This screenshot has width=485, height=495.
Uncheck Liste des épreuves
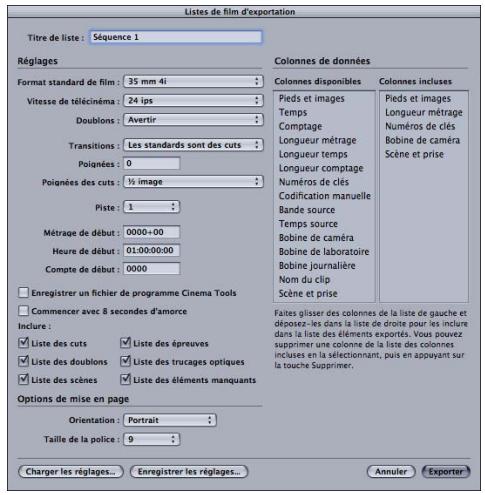click(x=125, y=343)
